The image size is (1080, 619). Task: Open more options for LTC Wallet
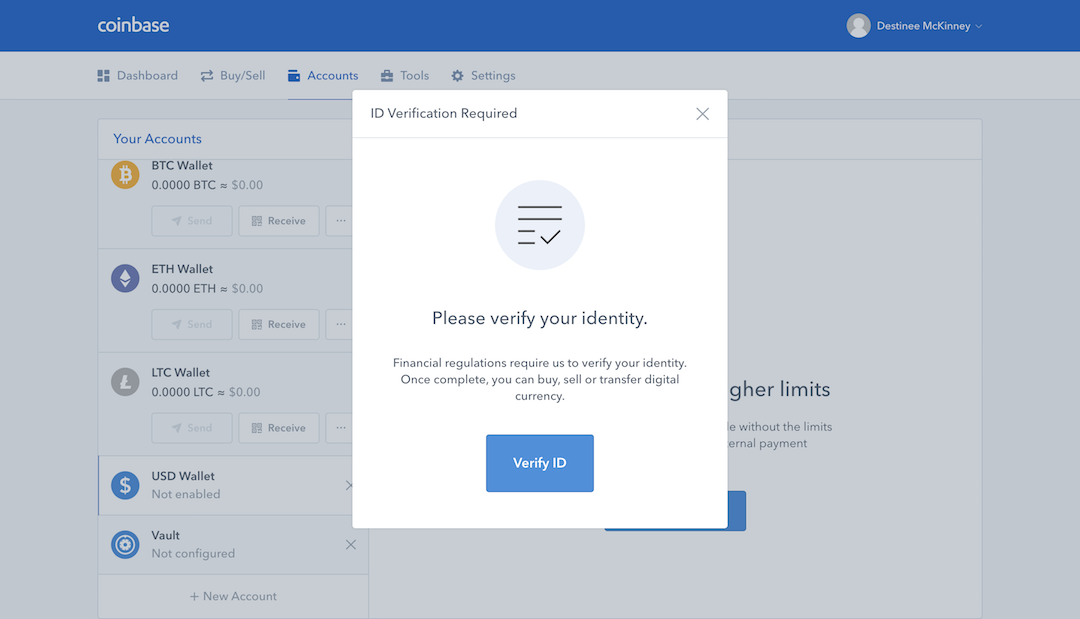pyautogui.click(x=340, y=428)
